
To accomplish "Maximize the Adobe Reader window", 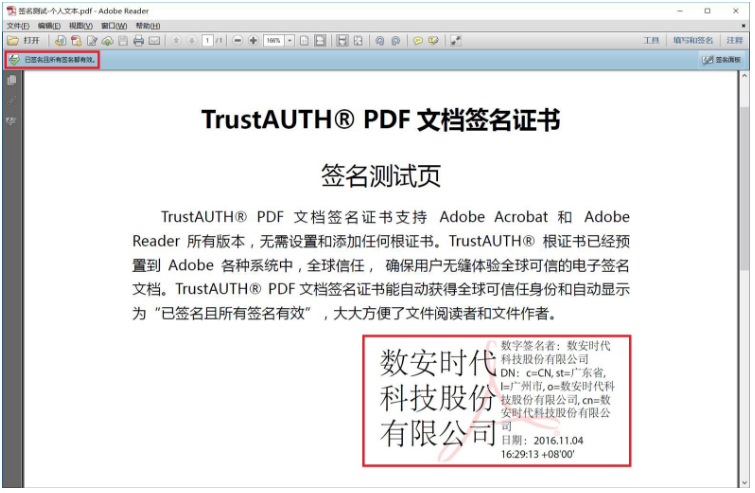I will 707,11.
